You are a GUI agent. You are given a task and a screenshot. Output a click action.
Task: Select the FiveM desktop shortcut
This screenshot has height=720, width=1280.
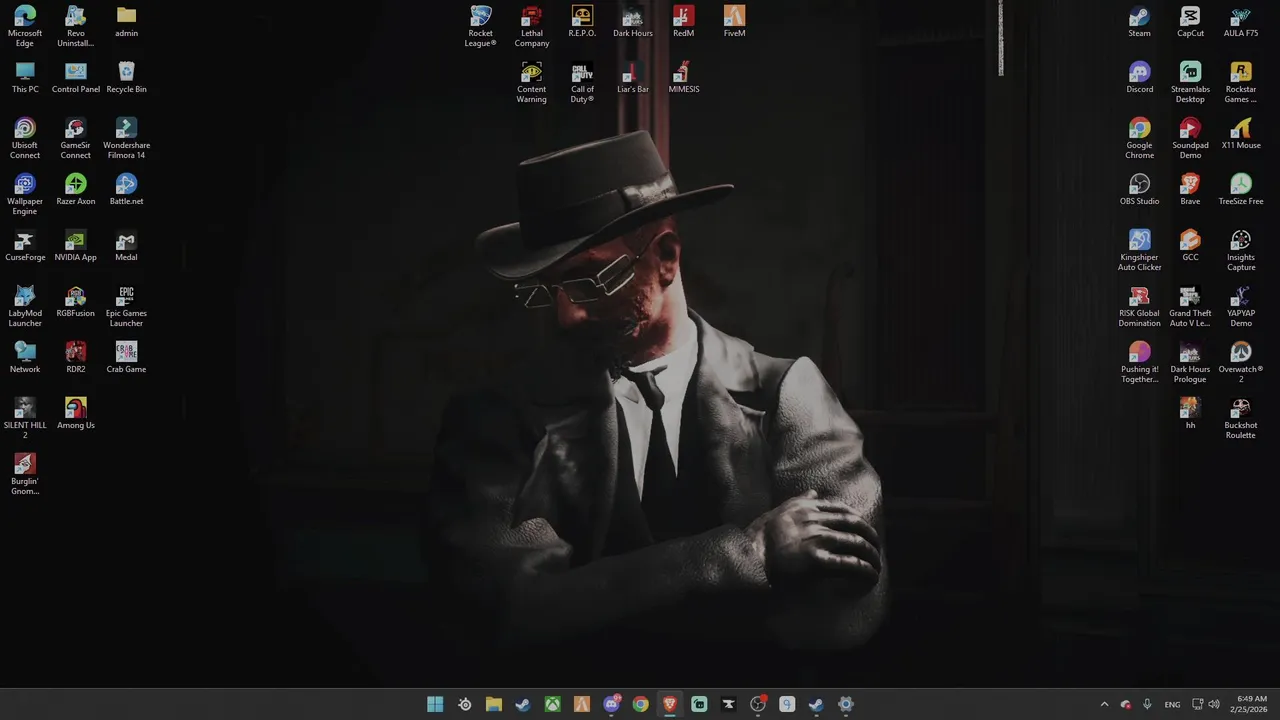(x=734, y=21)
